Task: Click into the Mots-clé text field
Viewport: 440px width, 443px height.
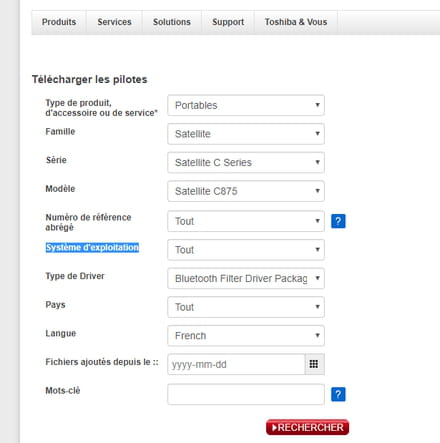Action: [246, 394]
